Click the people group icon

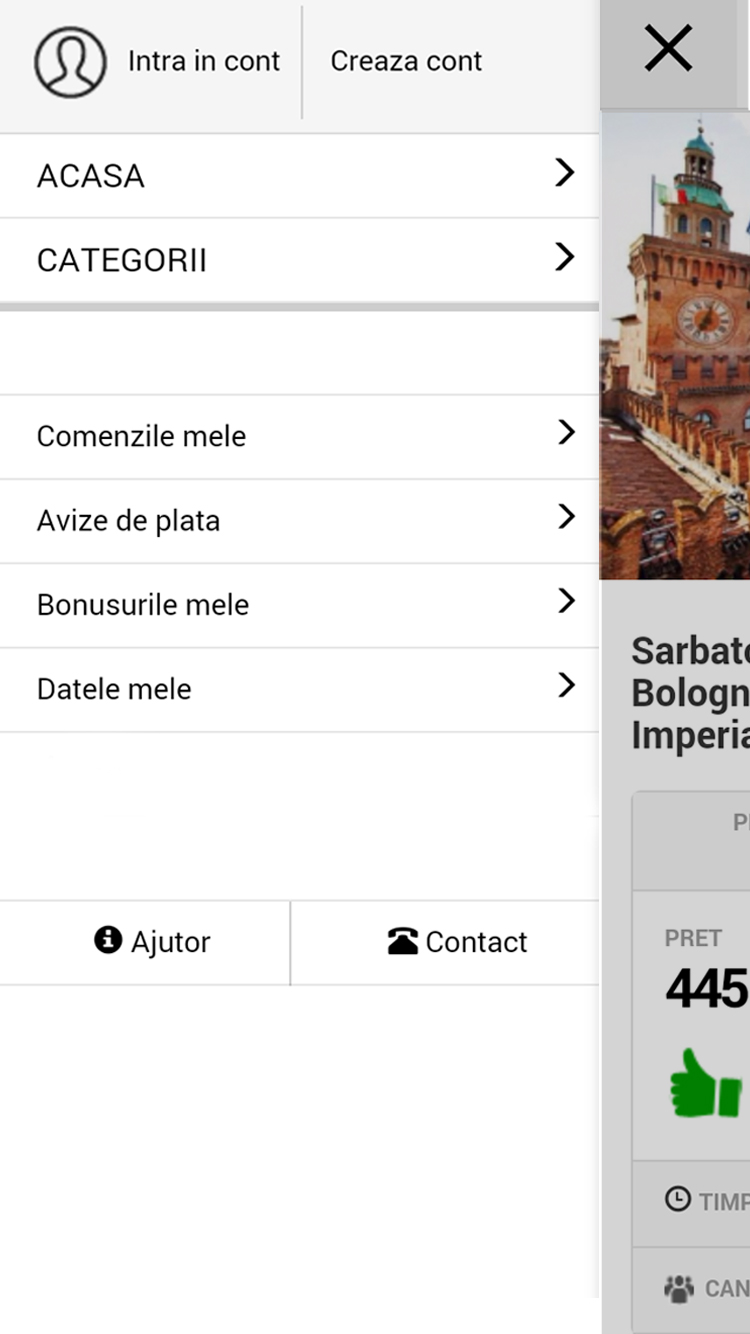pos(679,1288)
